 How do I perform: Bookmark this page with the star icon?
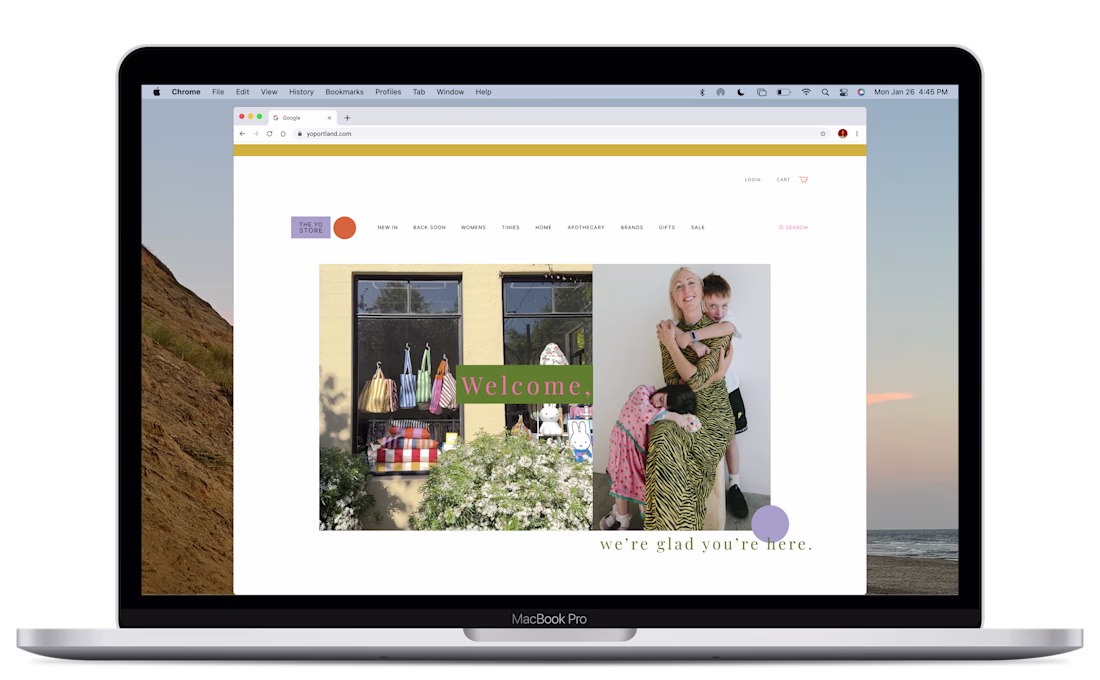coord(823,133)
